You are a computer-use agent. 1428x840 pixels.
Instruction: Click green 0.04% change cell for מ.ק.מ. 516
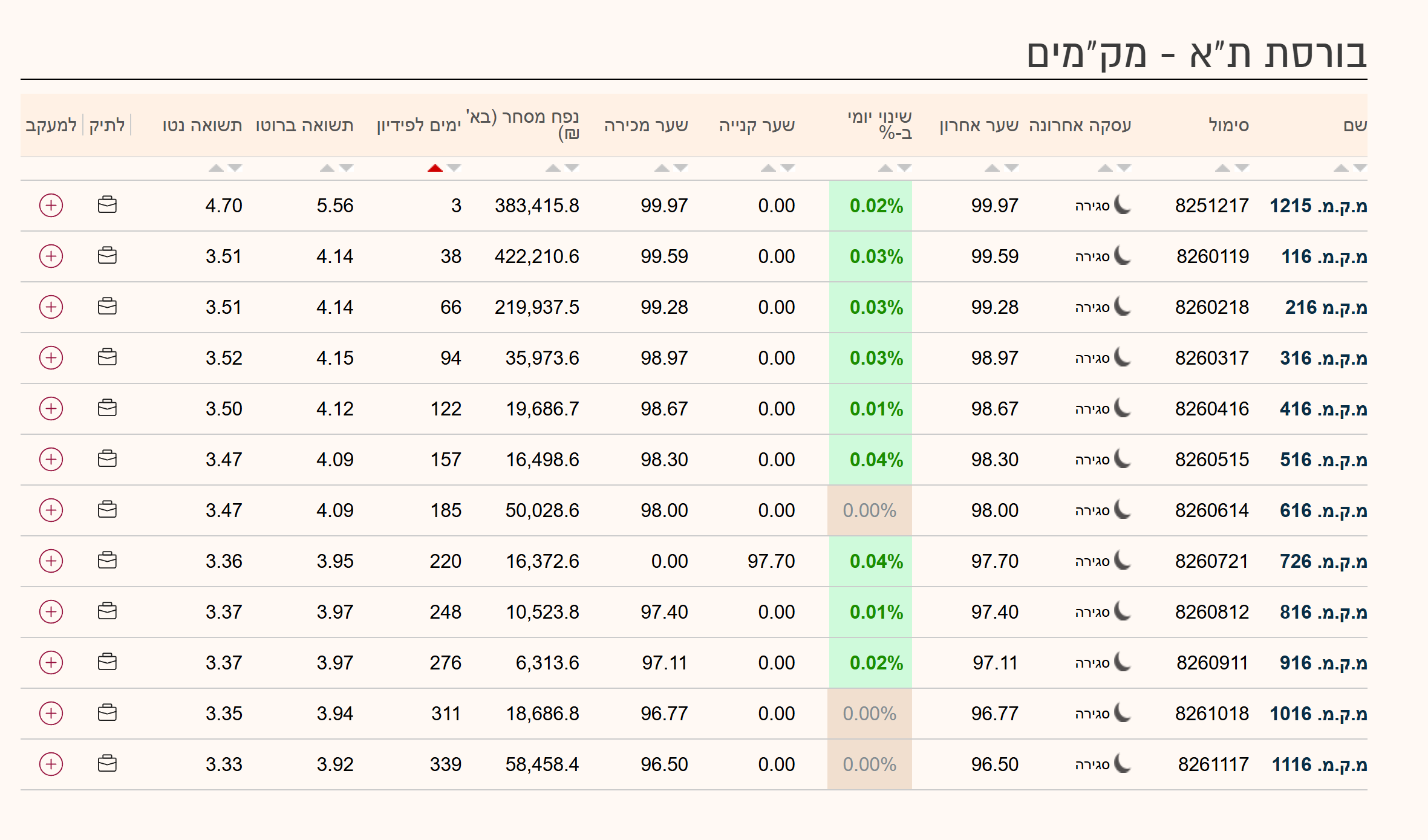pyautogui.click(x=875, y=460)
